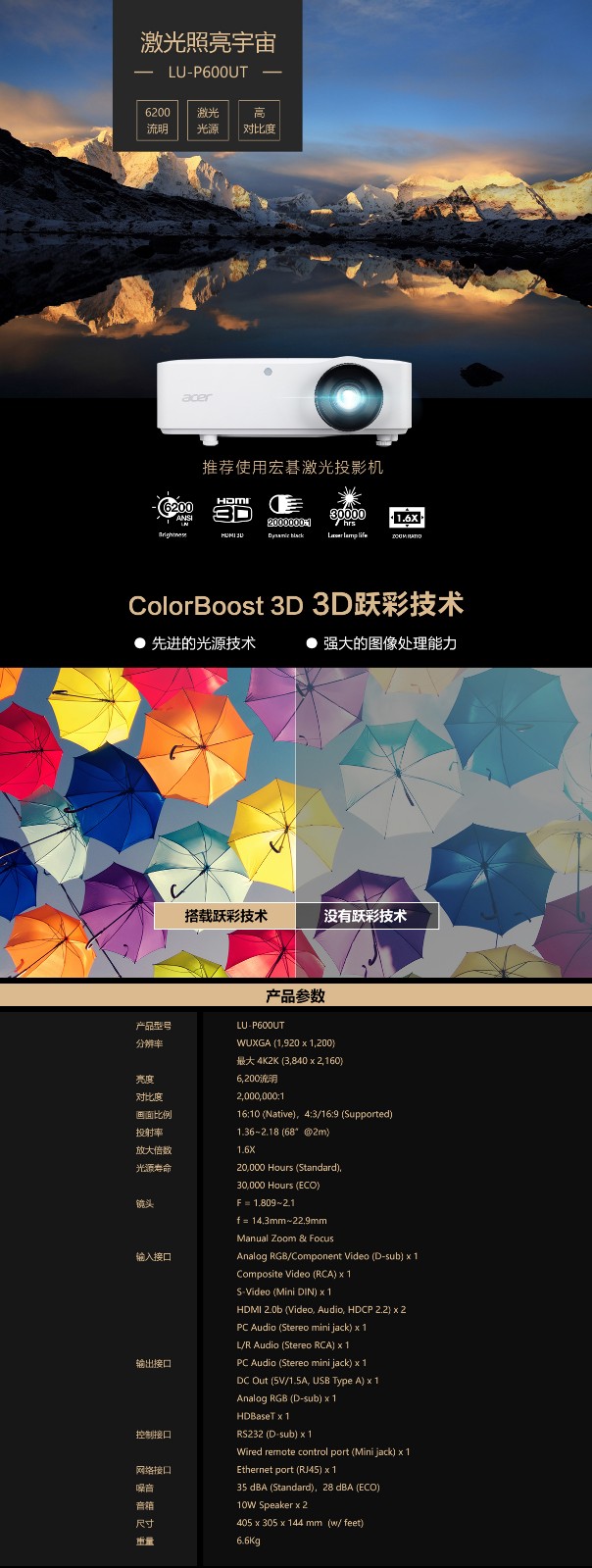Click the 输出接口 spec label
This screenshot has width=592, height=1568.
click(x=154, y=1363)
